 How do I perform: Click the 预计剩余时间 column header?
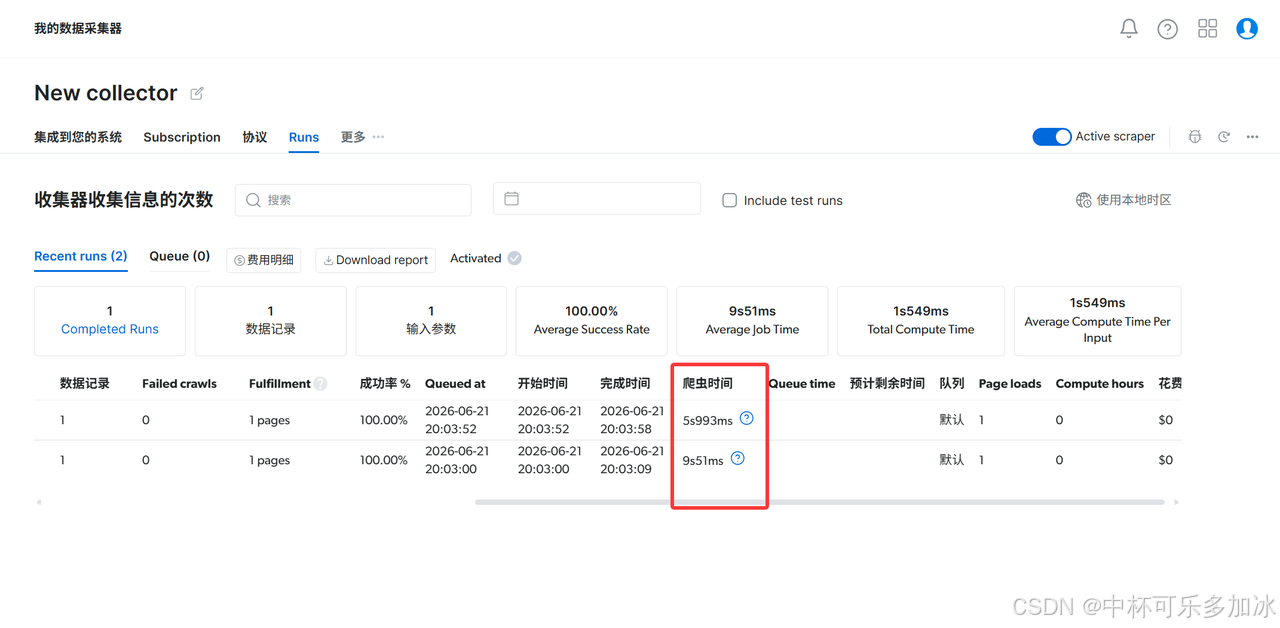pos(887,384)
